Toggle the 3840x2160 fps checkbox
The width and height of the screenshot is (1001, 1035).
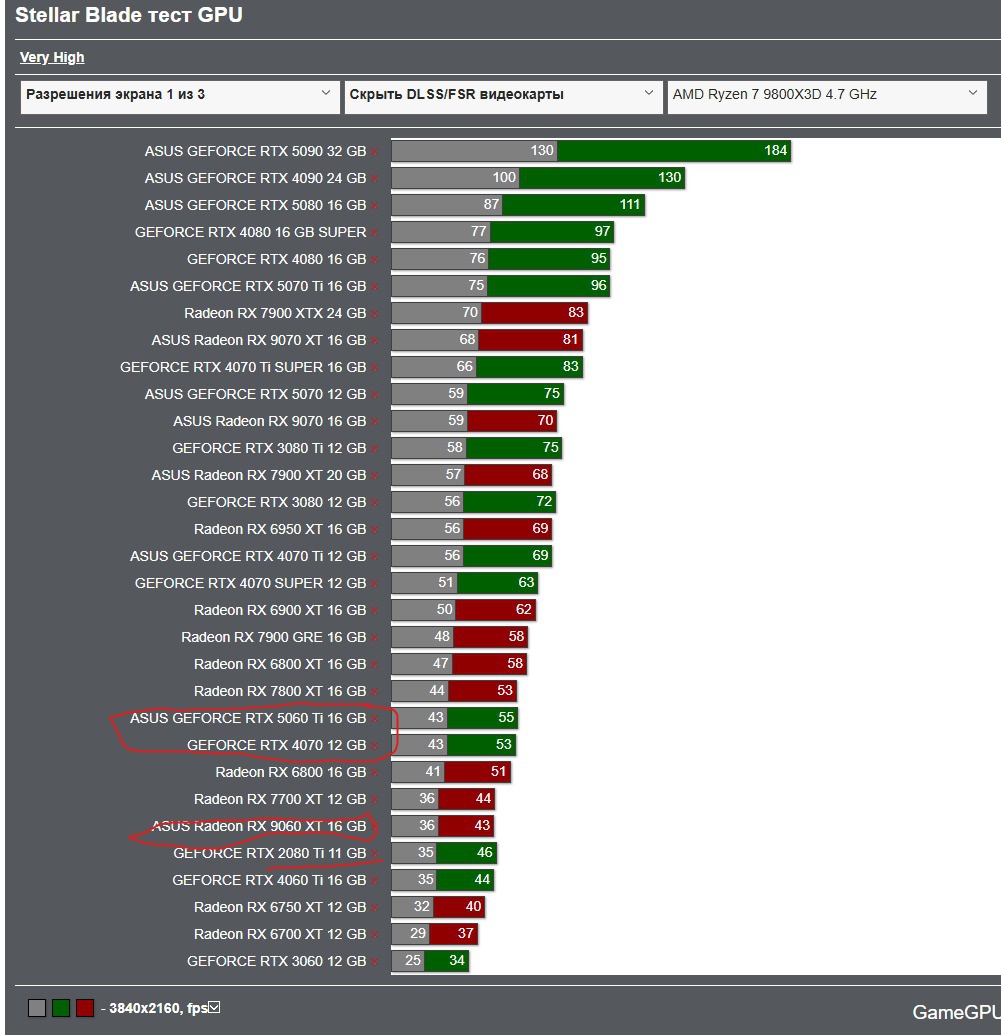pyautogui.click(x=214, y=1007)
